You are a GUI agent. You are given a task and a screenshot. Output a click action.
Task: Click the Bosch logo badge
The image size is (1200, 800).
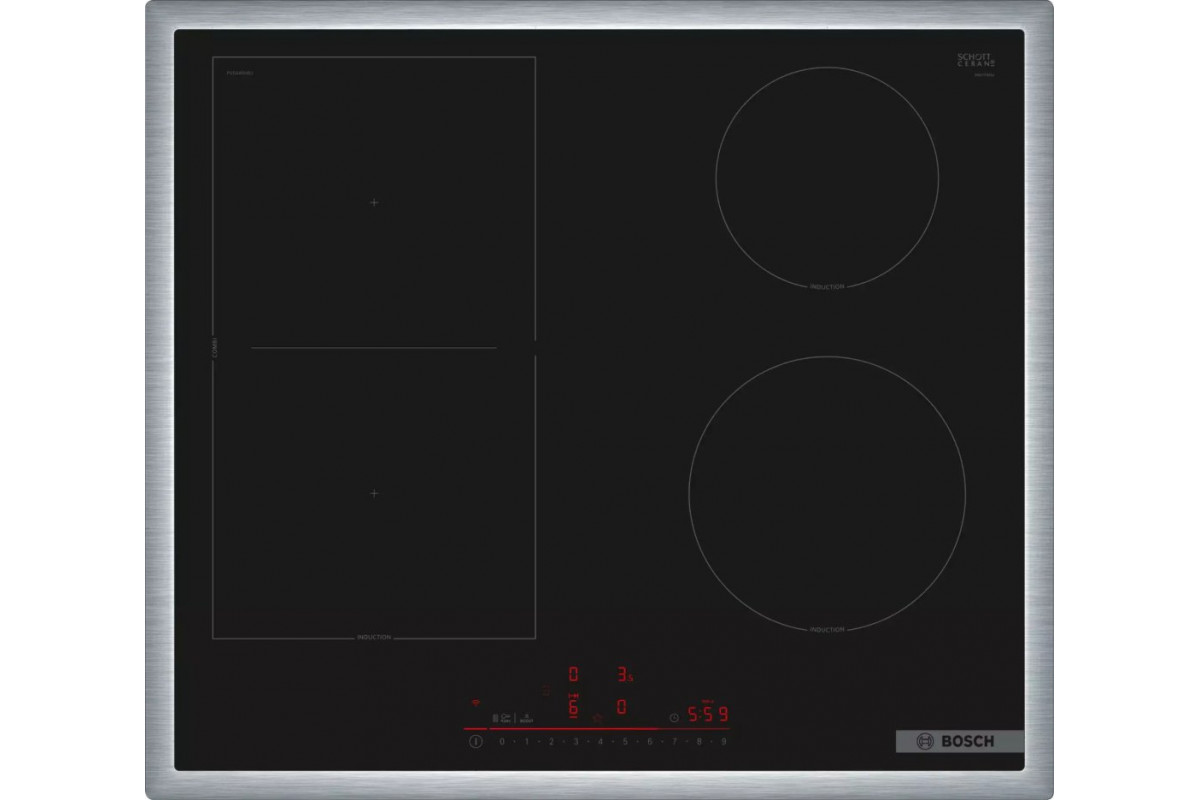[x=958, y=741]
